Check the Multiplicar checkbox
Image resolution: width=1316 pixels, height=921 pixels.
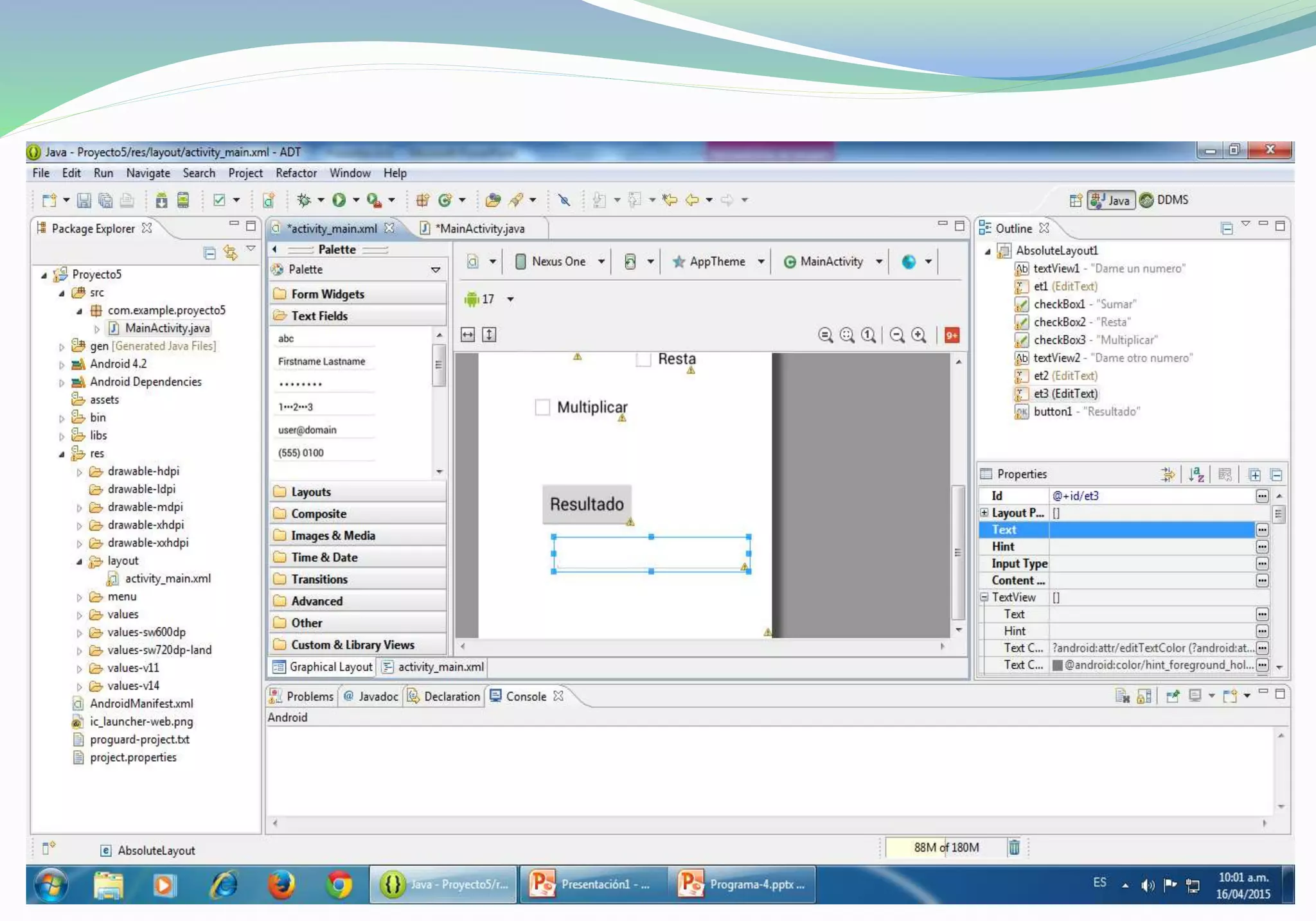coord(543,408)
